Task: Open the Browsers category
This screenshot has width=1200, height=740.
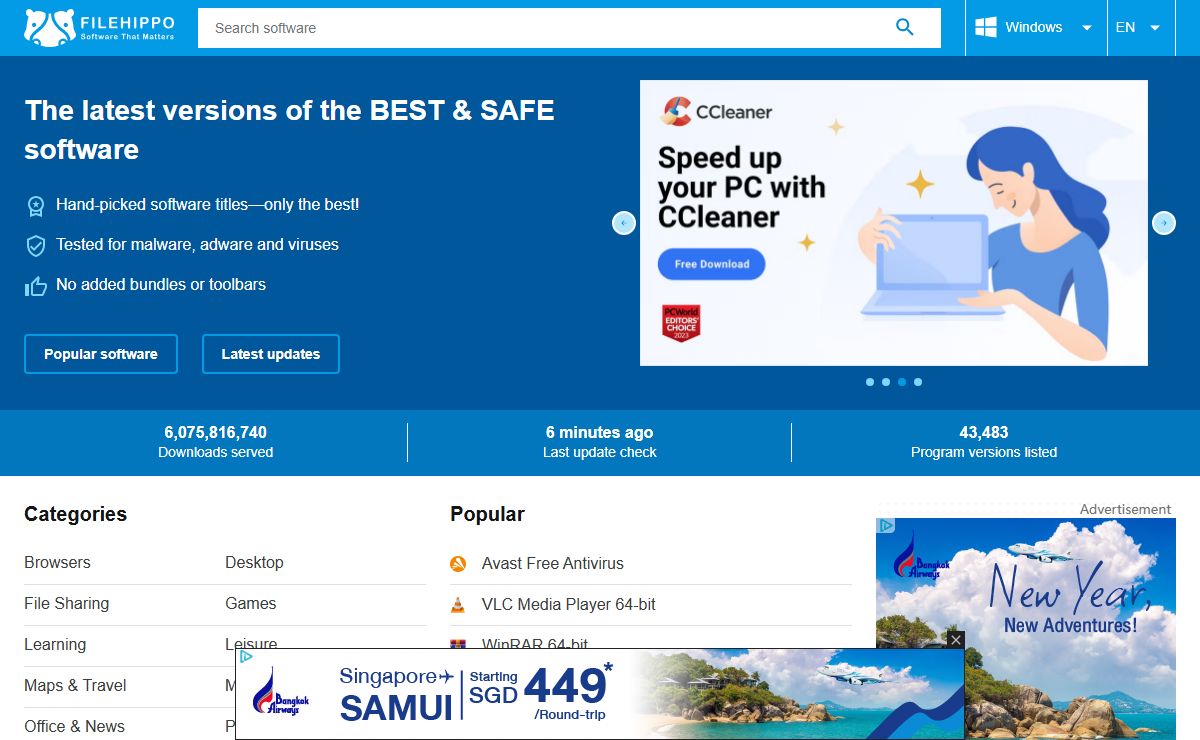Action: point(57,562)
